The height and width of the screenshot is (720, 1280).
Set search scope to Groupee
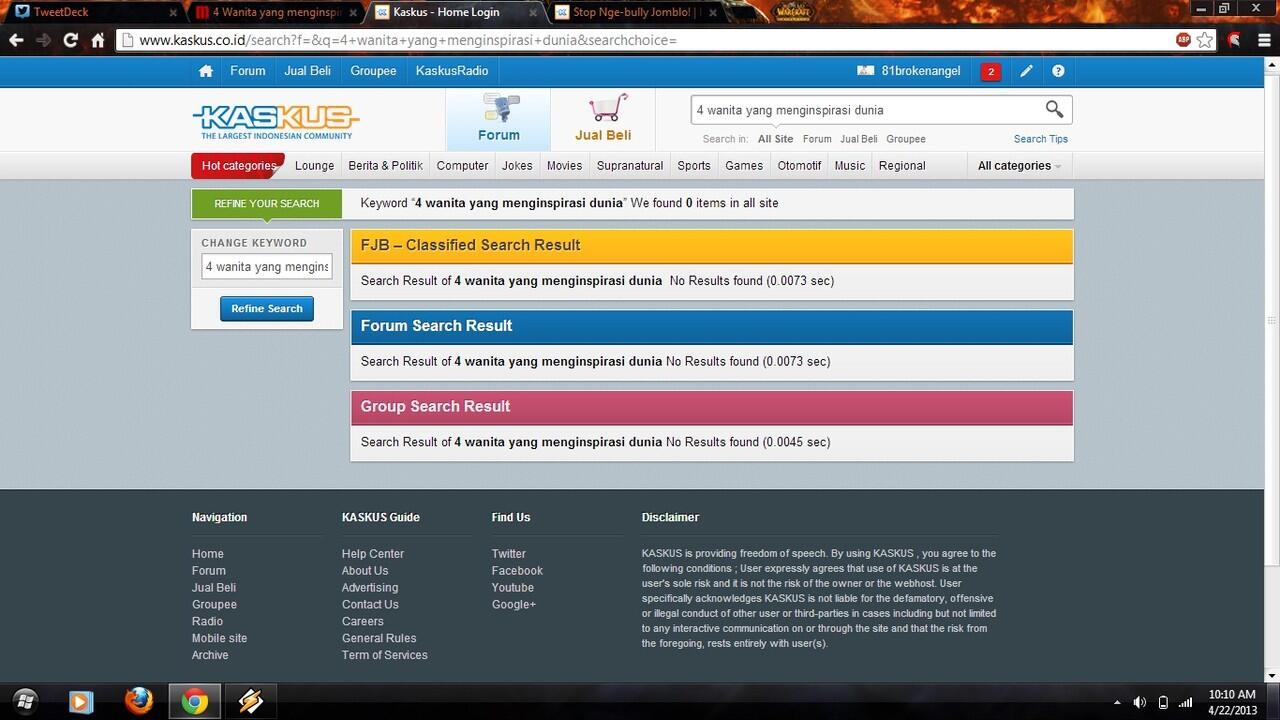906,139
